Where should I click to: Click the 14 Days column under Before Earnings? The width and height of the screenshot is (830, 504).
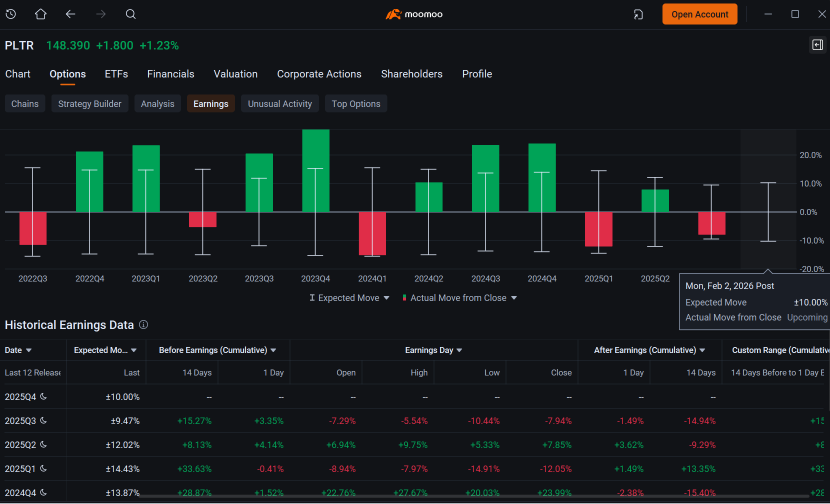point(197,373)
